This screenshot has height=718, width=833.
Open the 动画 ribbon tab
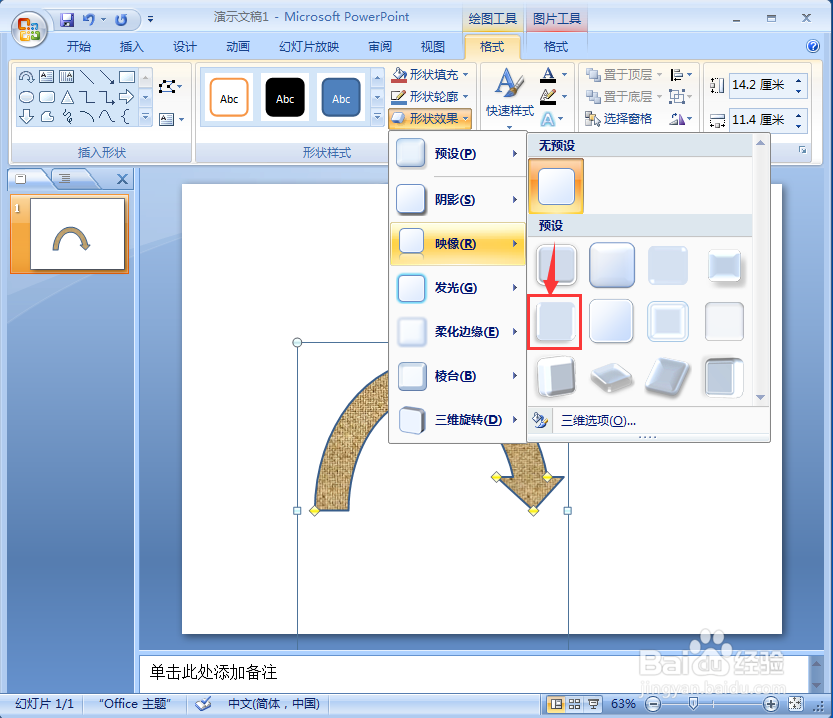coord(238,47)
